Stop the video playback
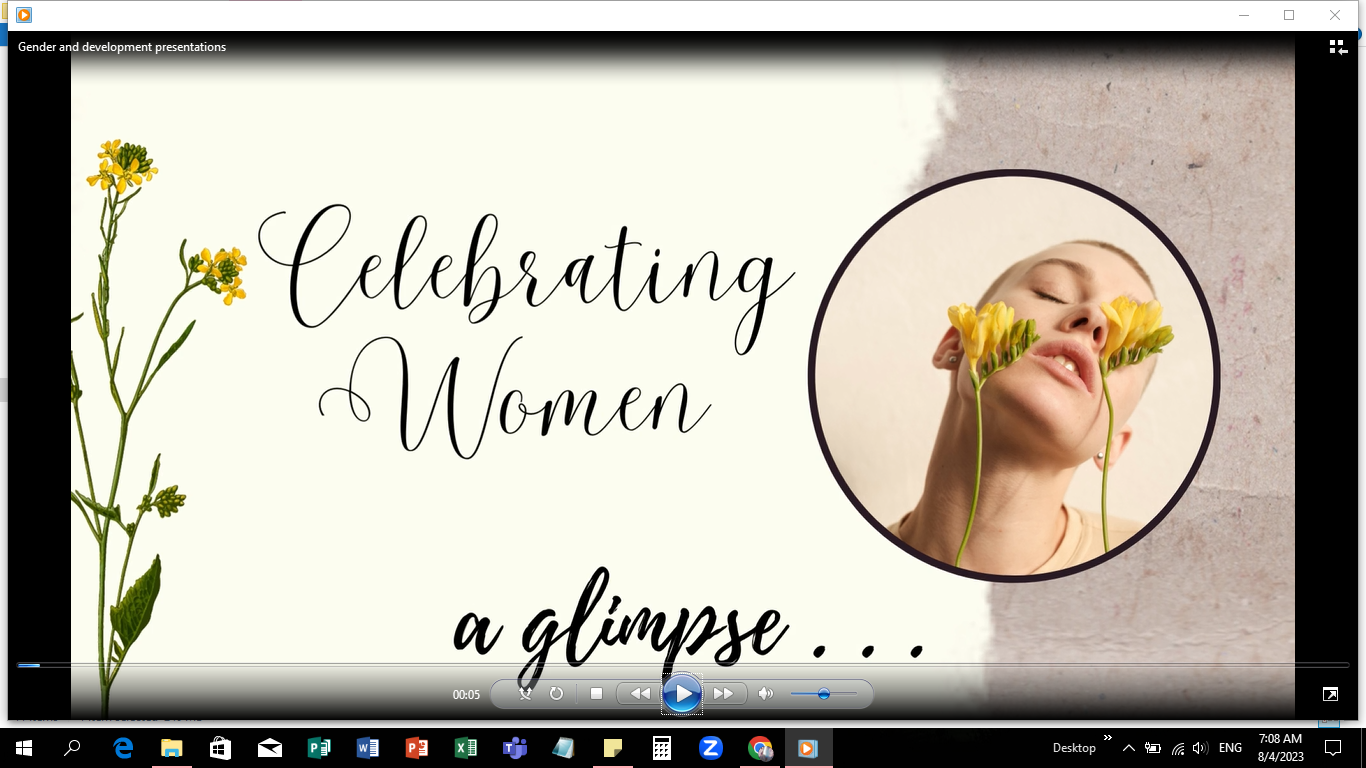This screenshot has height=768, width=1366. pyautogui.click(x=596, y=693)
